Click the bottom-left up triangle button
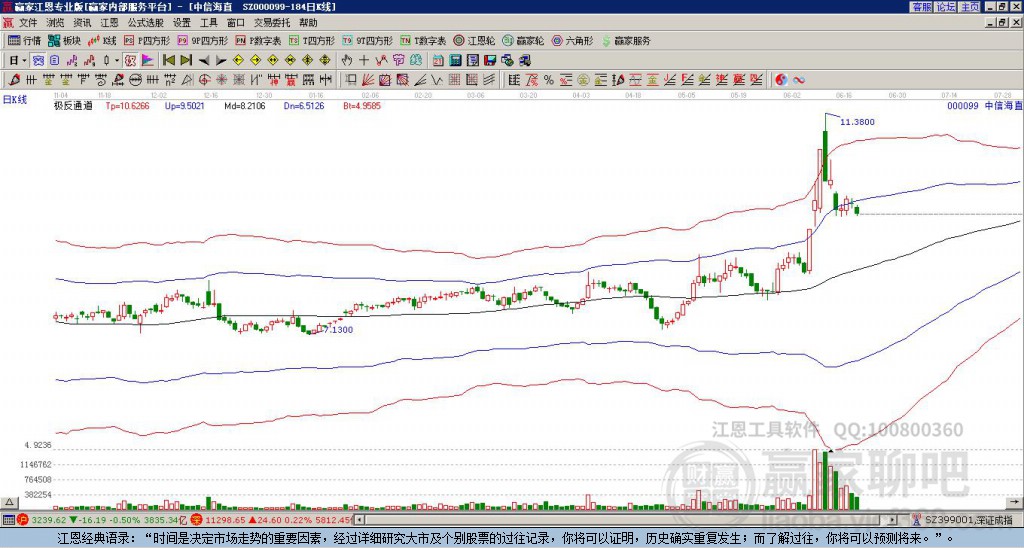This screenshot has height=548, width=1024. [9, 502]
